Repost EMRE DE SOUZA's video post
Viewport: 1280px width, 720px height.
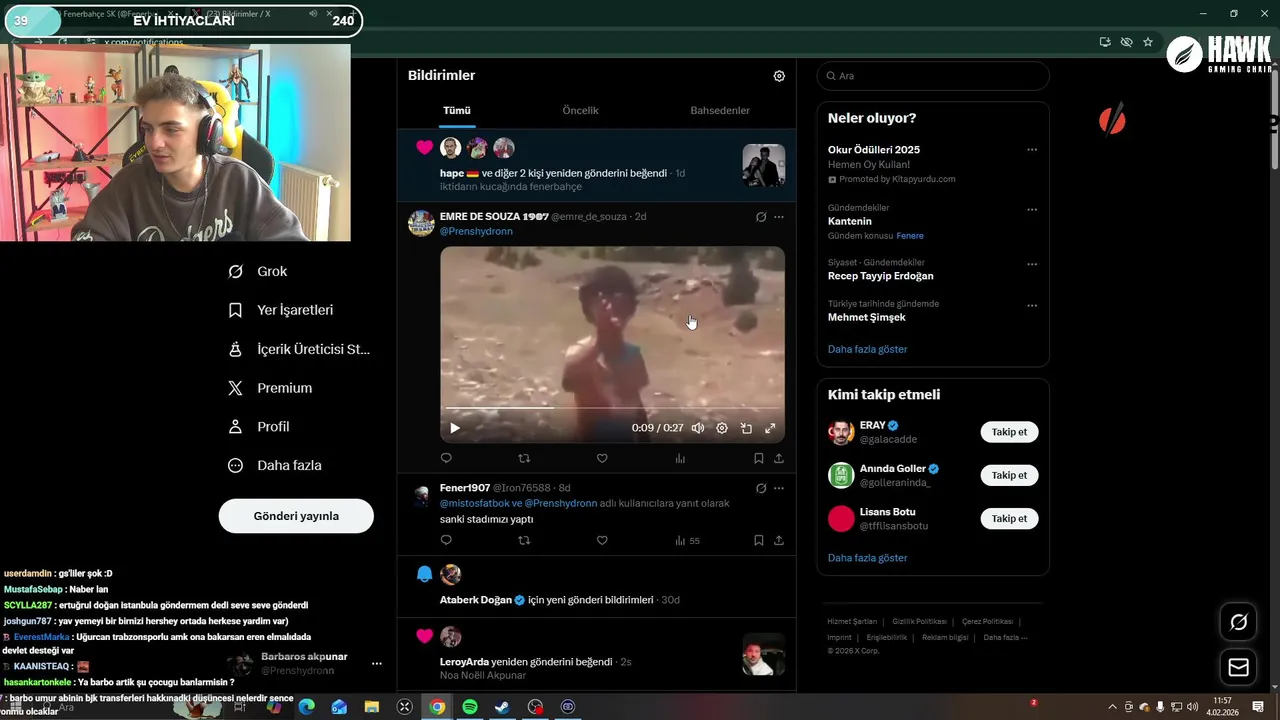pos(524,458)
